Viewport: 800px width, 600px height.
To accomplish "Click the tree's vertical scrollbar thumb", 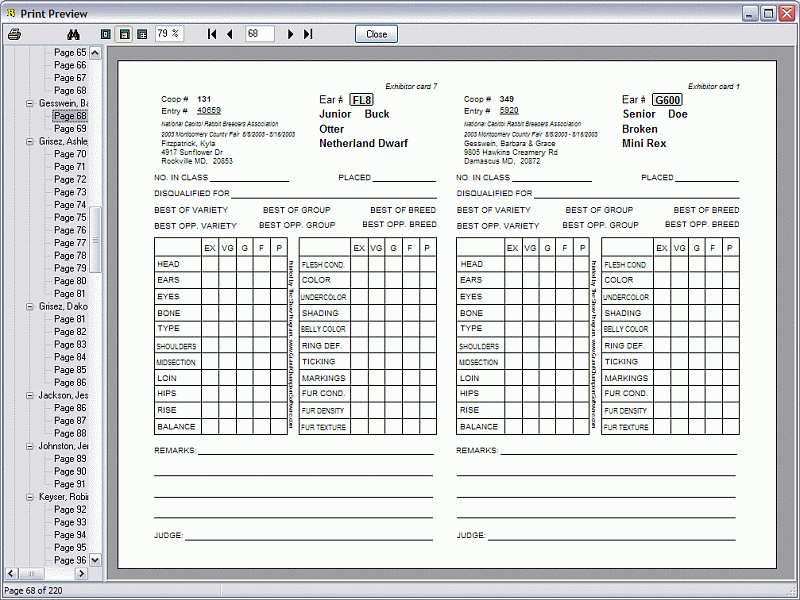I will (95, 239).
